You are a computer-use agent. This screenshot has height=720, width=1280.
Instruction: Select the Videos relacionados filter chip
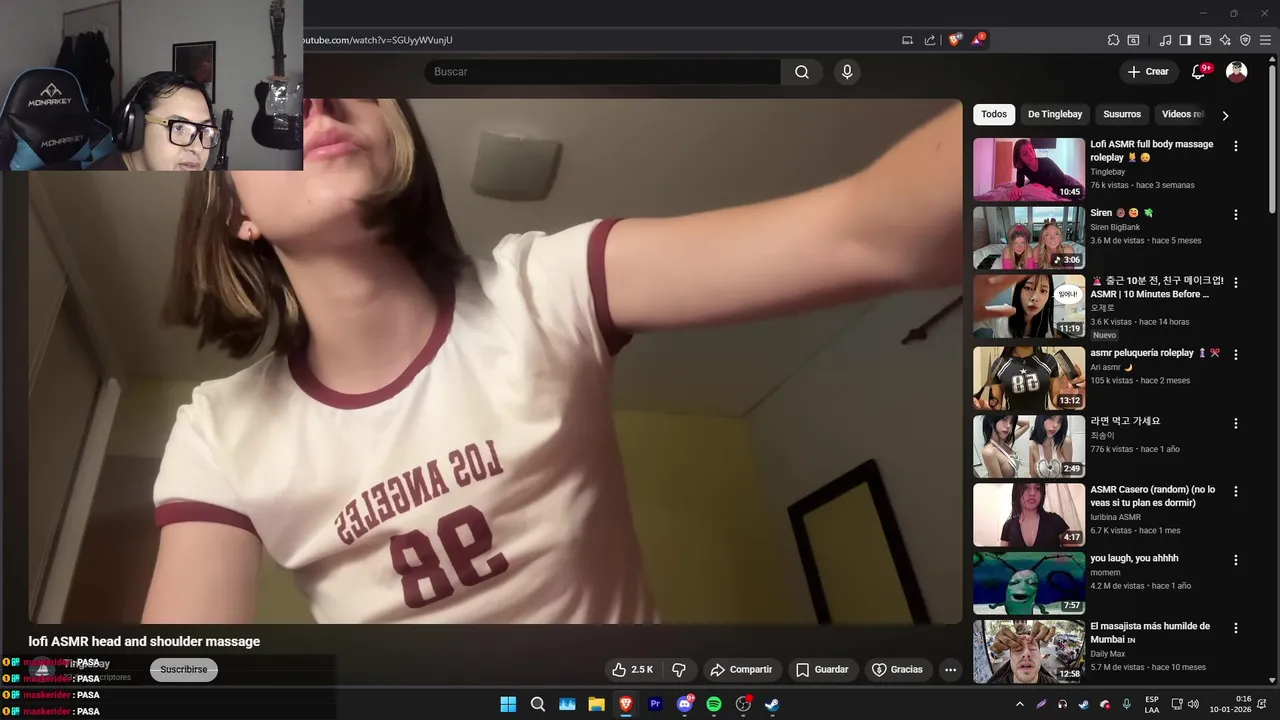pos(1183,114)
